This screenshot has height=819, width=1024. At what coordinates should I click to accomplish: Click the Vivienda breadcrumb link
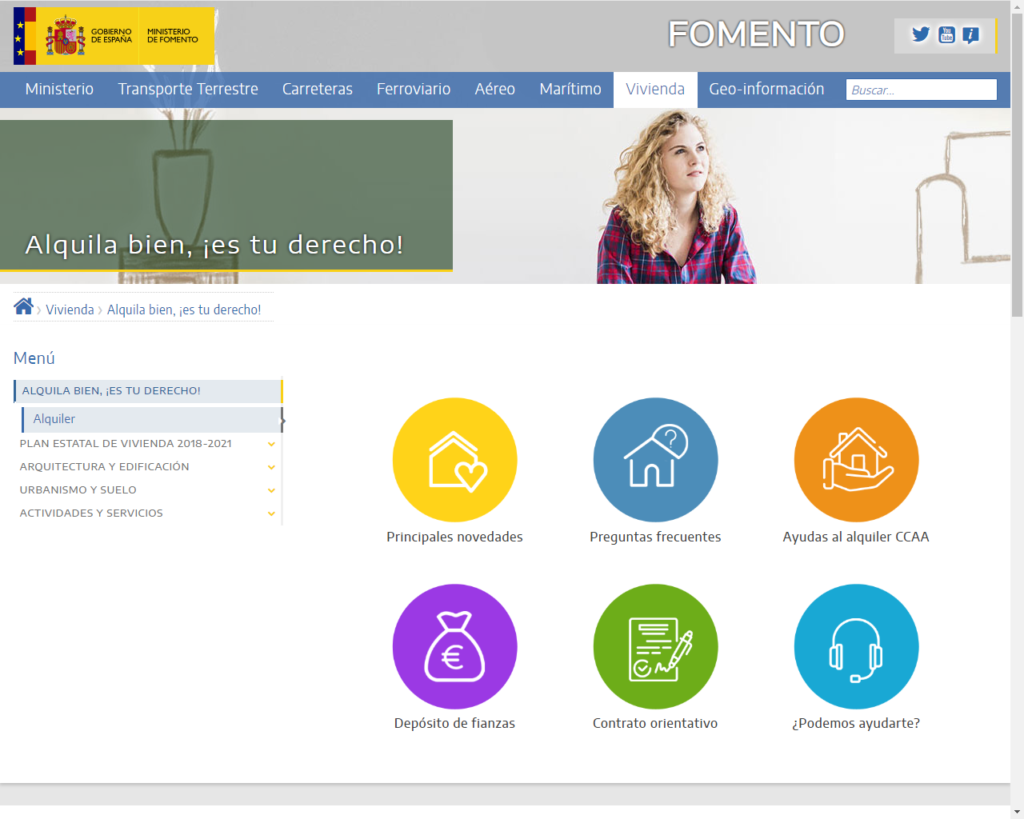coord(70,310)
